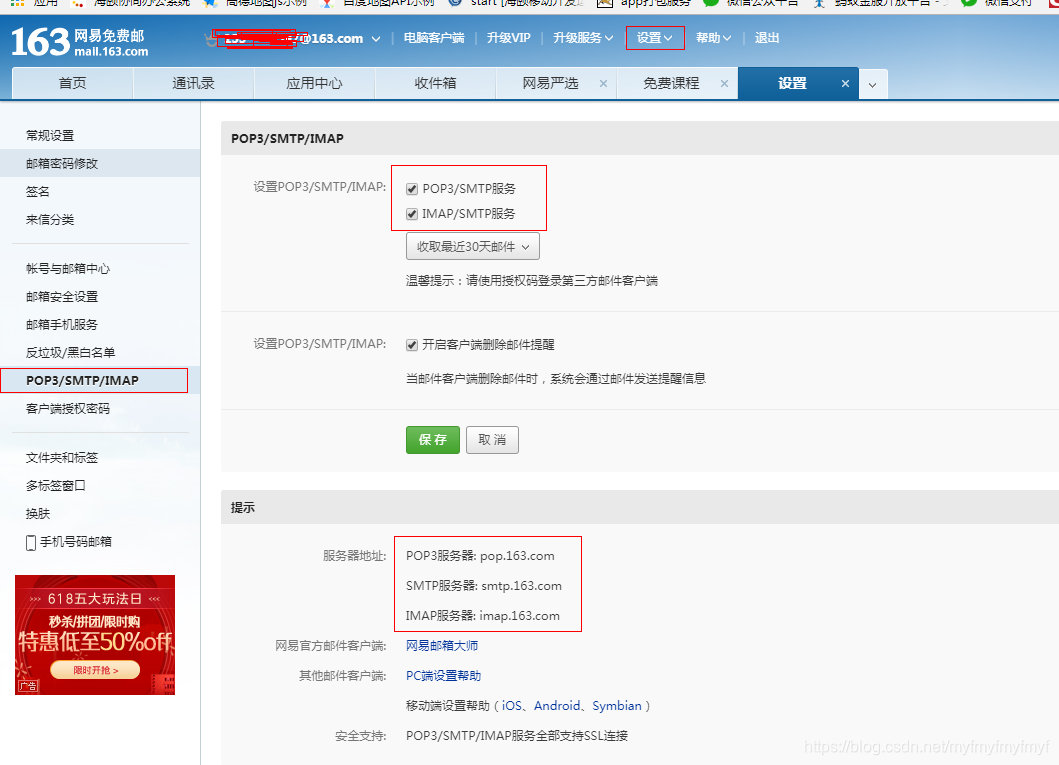This screenshot has height=765, width=1059.
Task: Click the 升级VIP link
Action: coord(509,38)
